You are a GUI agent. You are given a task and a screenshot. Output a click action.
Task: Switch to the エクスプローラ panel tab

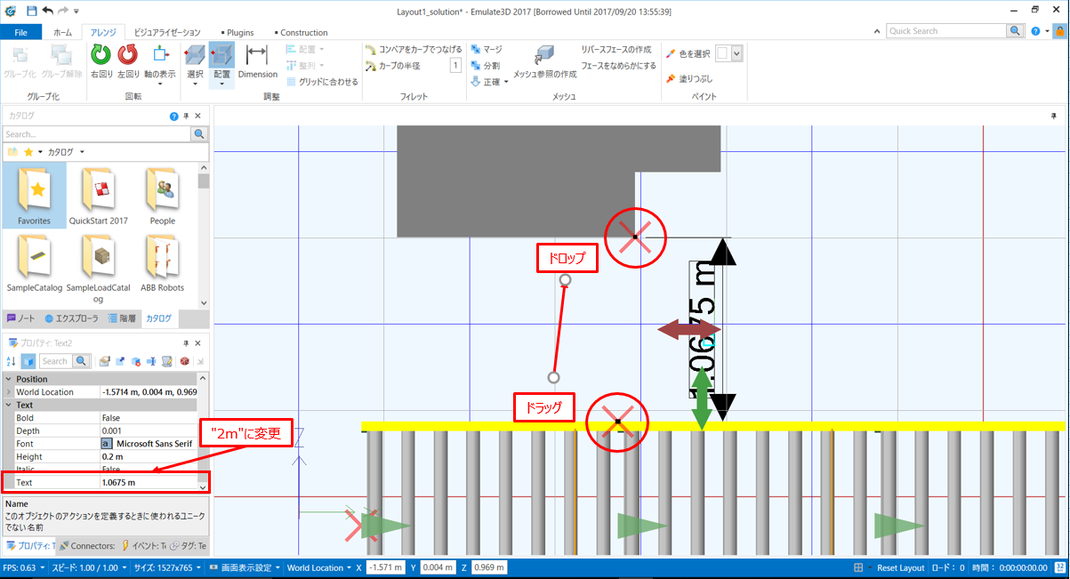[x=72, y=318]
